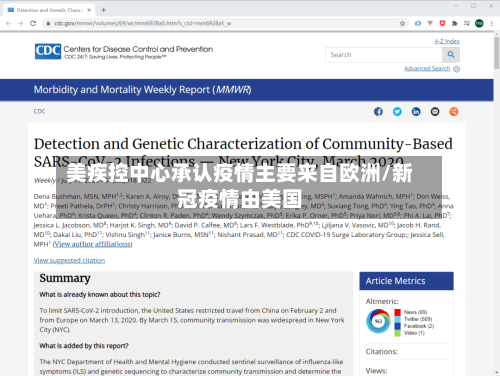
Task: Open View author affiliations link
Action: coord(92,244)
